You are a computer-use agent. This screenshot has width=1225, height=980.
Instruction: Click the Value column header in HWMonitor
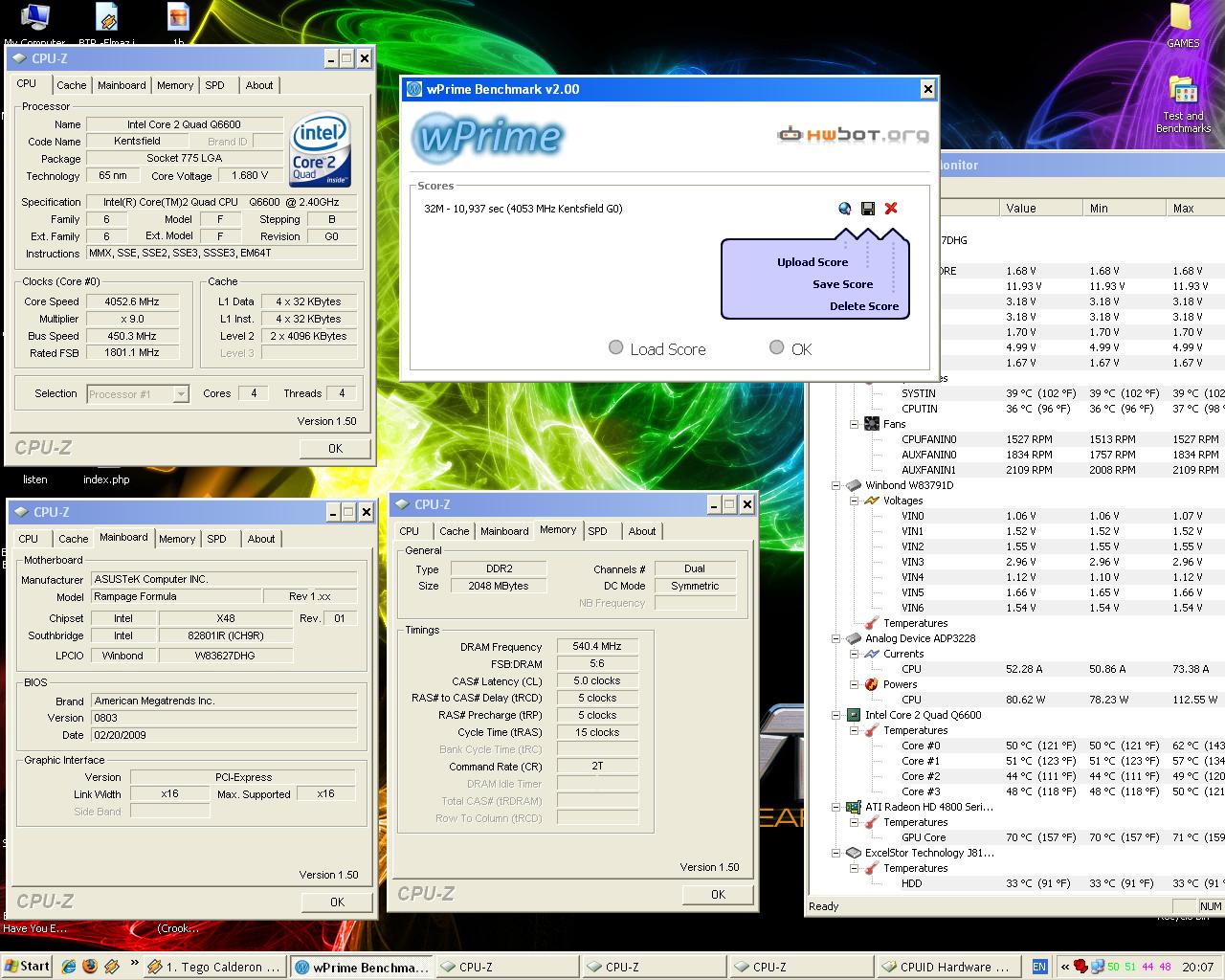[x=1041, y=208]
